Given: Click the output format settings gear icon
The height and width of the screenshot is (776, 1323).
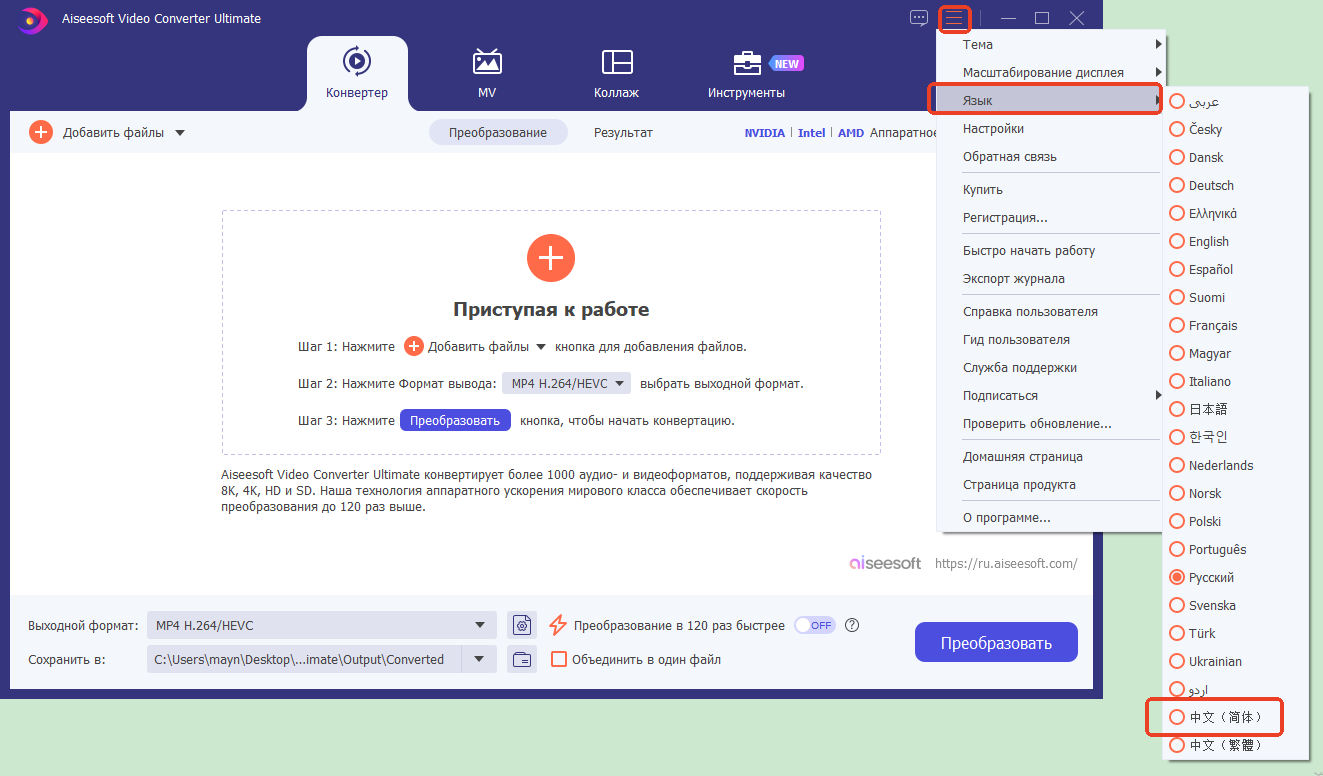Looking at the screenshot, I should (521, 624).
